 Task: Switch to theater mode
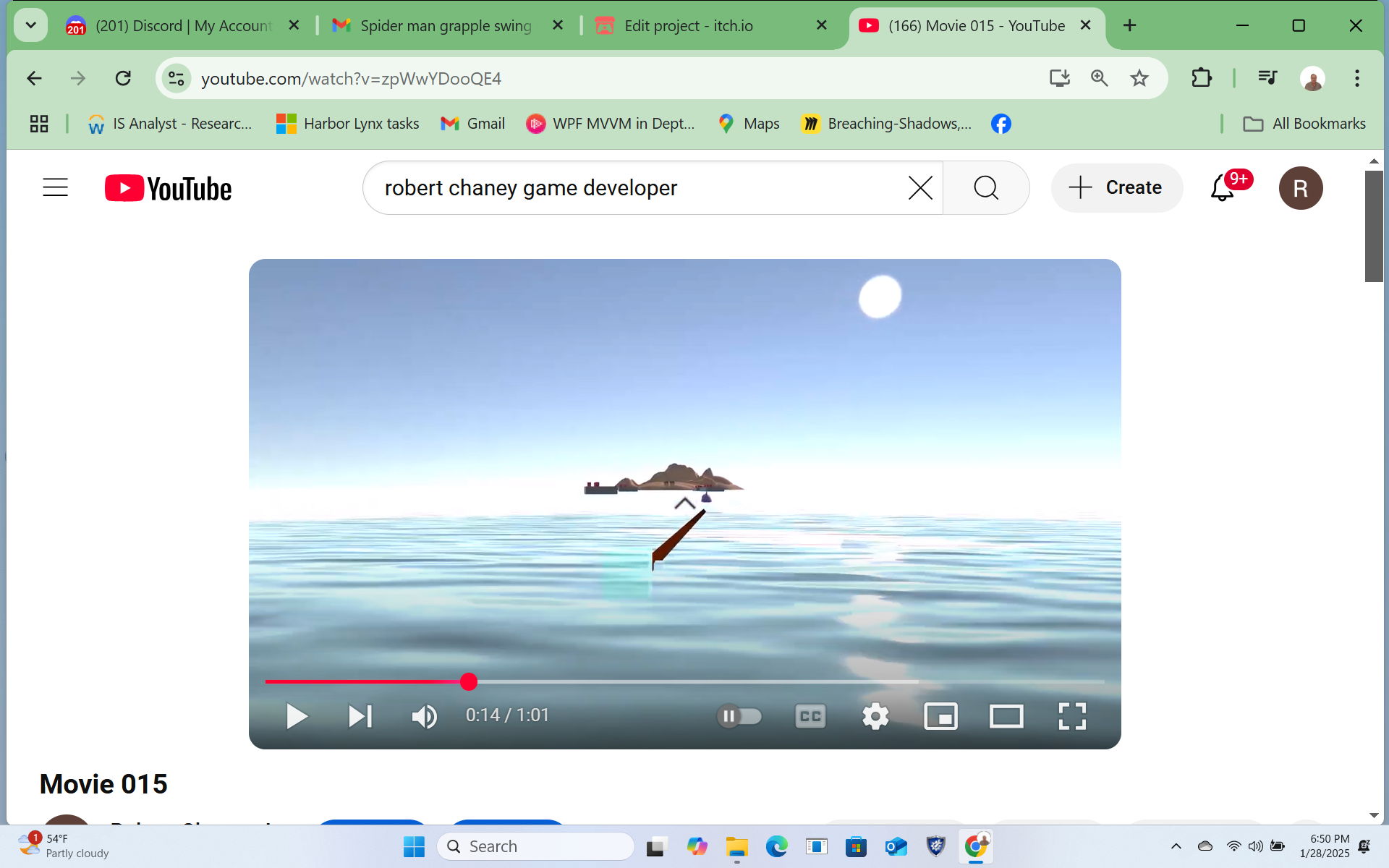click(1006, 716)
